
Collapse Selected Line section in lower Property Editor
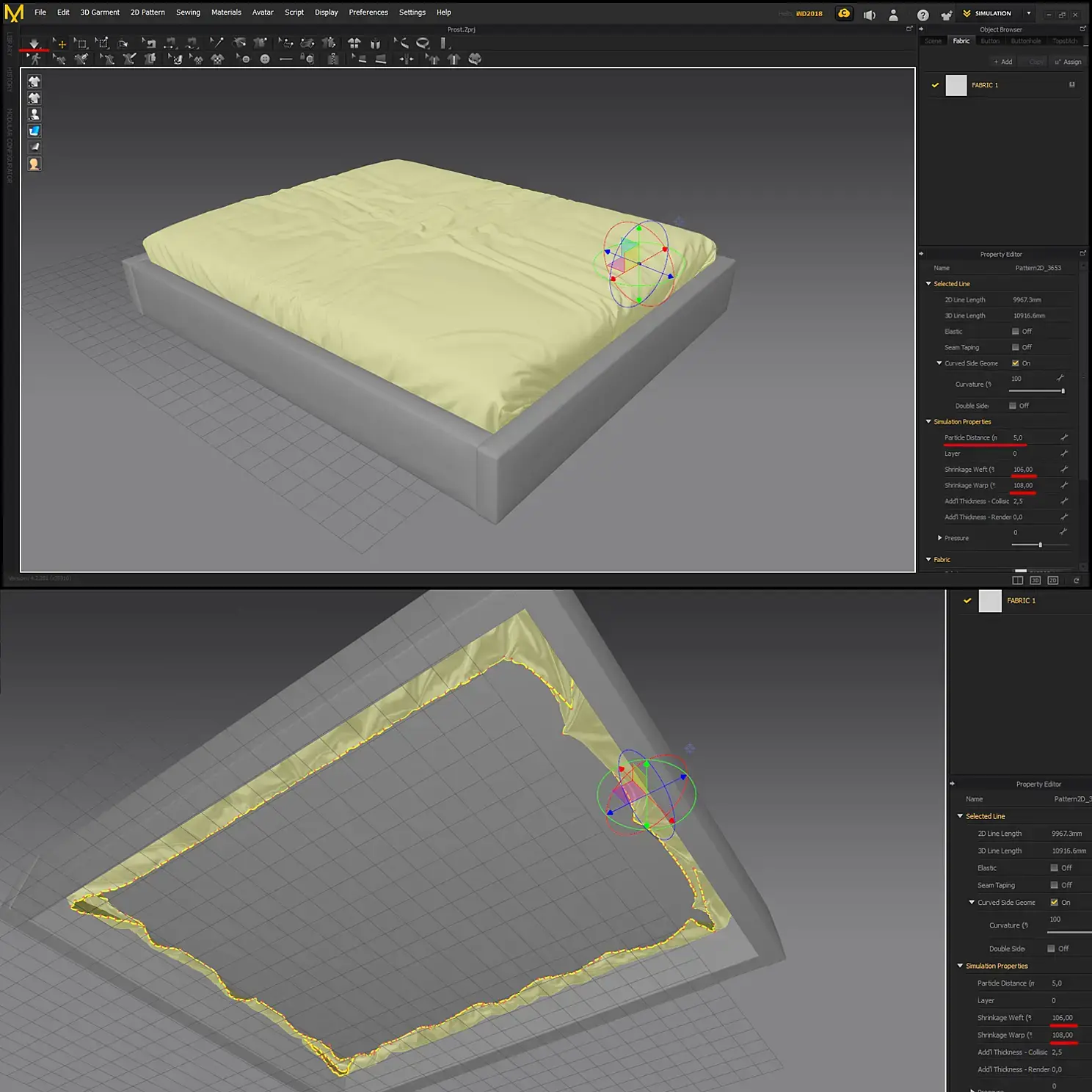[960, 816]
